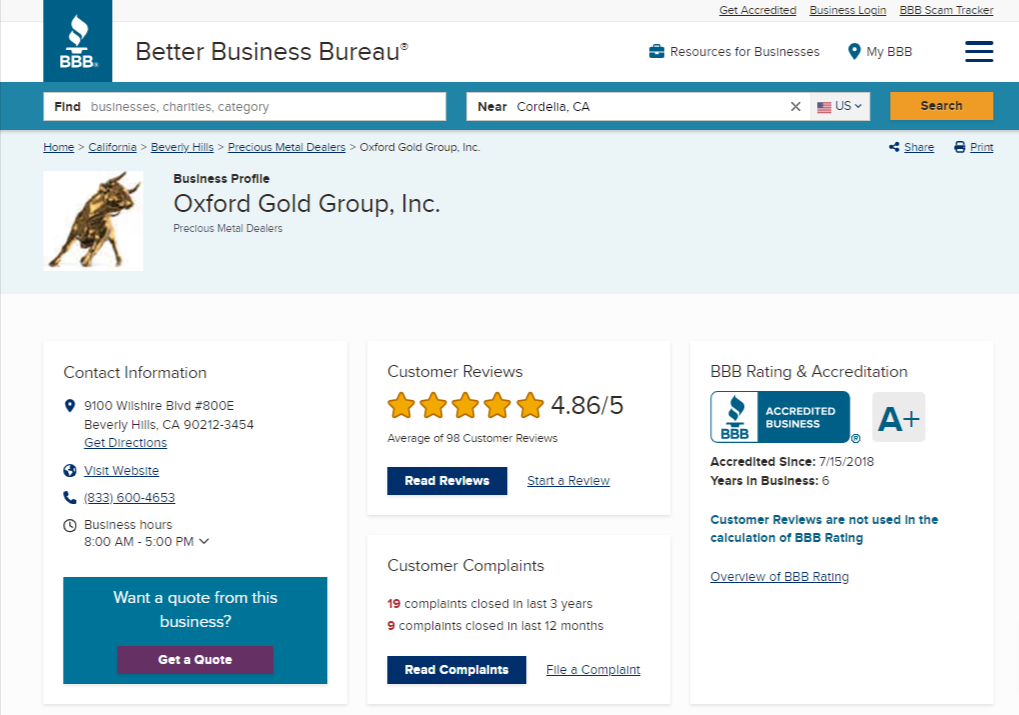The width and height of the screenshot is (1019, 715).
Task: Click the Oxford Gold Group, Inc. heading
Action: coord(307,203)
